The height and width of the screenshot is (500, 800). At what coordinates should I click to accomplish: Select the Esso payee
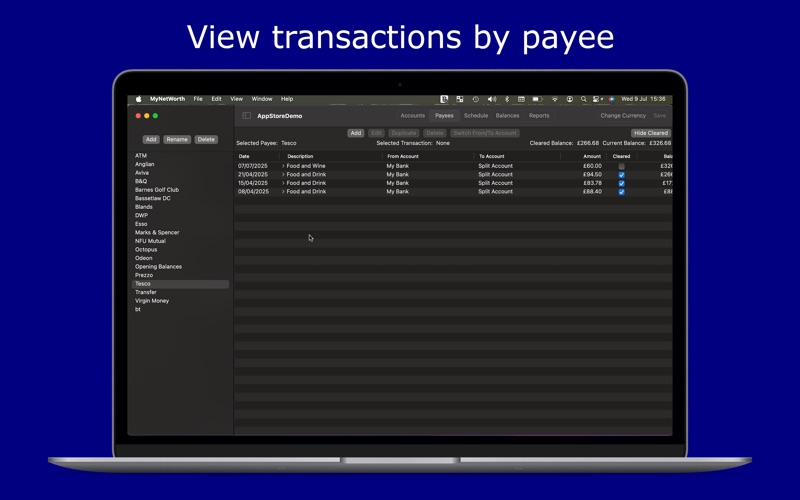(141, 224)
